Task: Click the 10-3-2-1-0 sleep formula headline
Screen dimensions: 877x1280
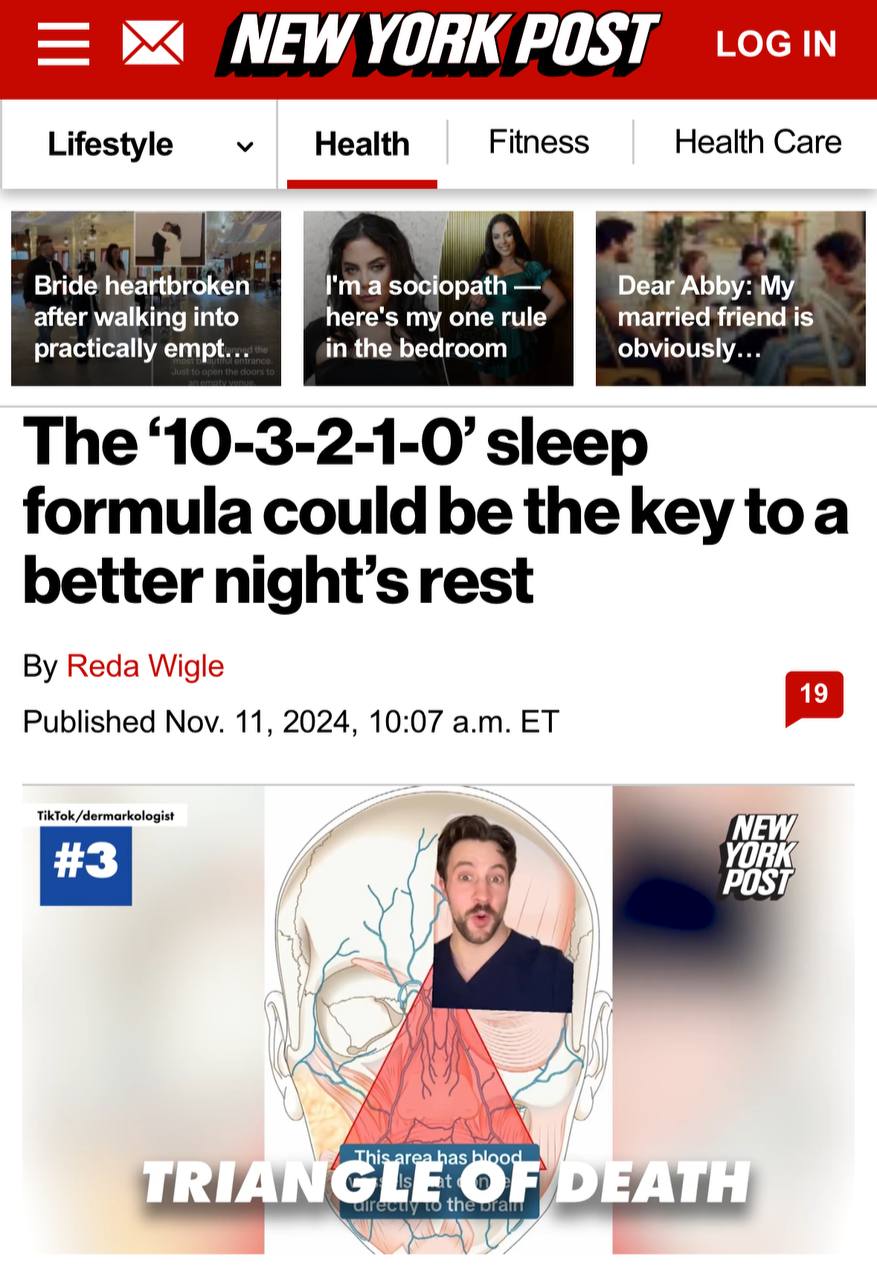Action: point(436,510)
